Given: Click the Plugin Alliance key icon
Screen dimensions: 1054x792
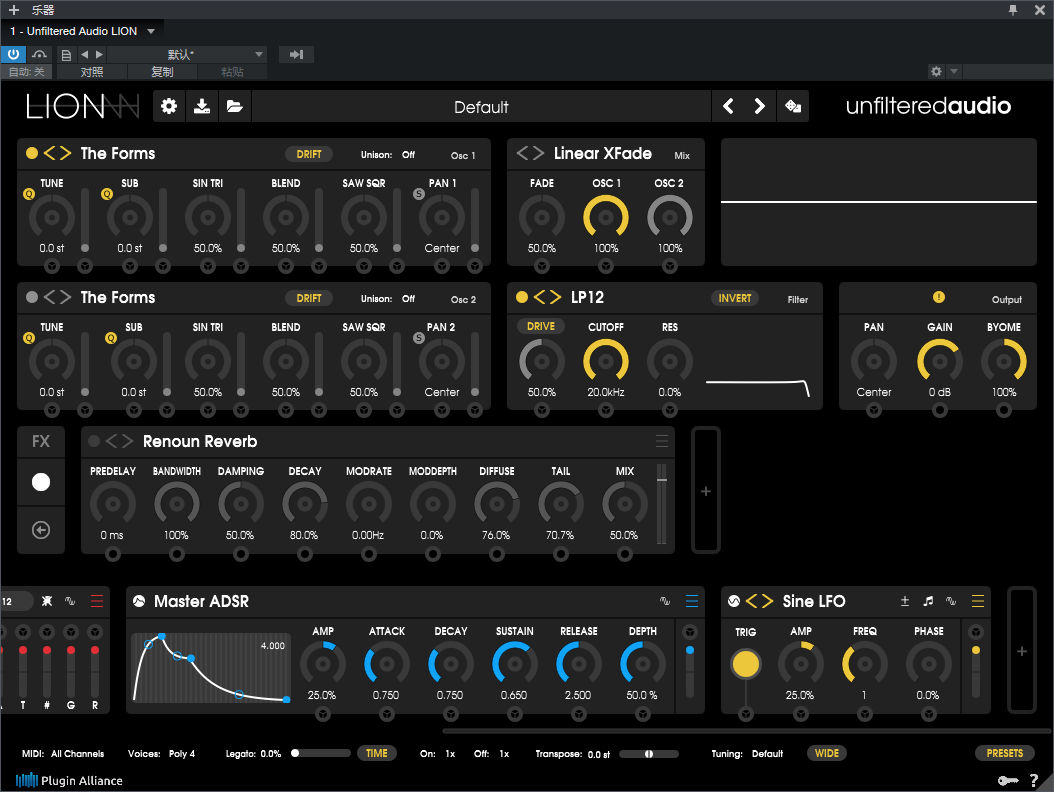Looking at the screenshot, I should tap(1008, 780).
